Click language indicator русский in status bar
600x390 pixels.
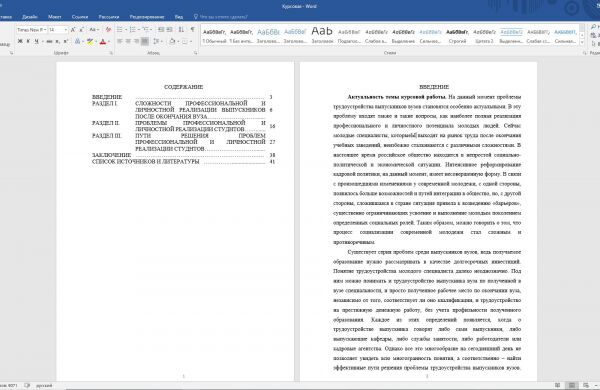[x=44, y=385]
